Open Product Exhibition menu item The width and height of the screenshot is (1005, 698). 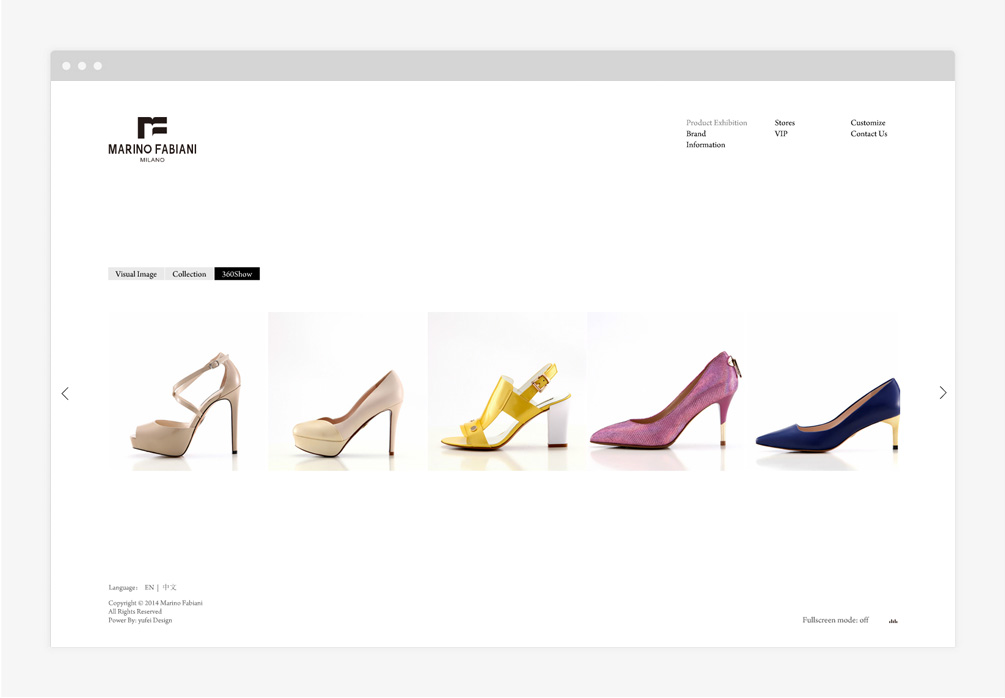click(x=716, y=123)
